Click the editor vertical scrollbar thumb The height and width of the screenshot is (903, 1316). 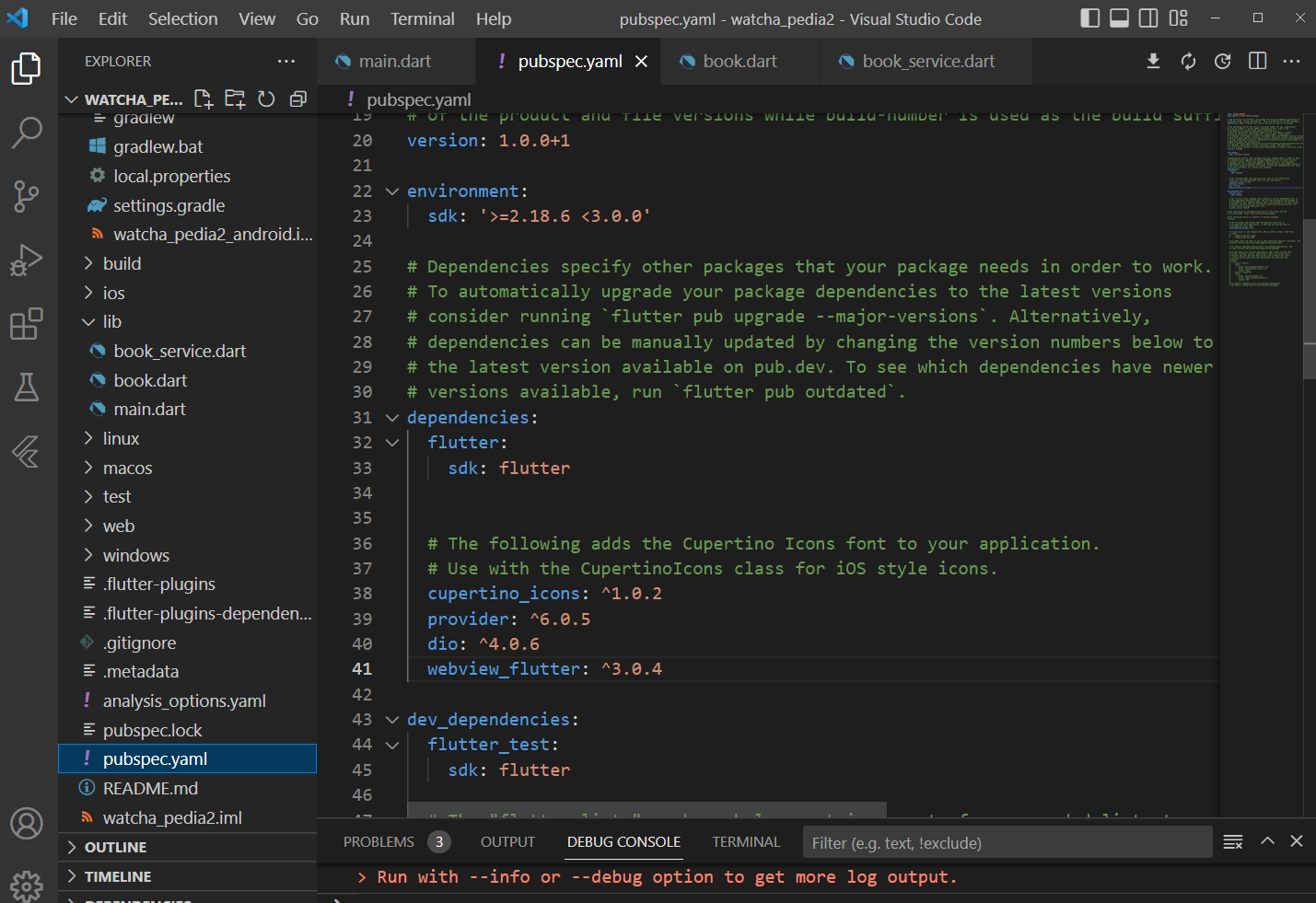tap(1310, 299)
